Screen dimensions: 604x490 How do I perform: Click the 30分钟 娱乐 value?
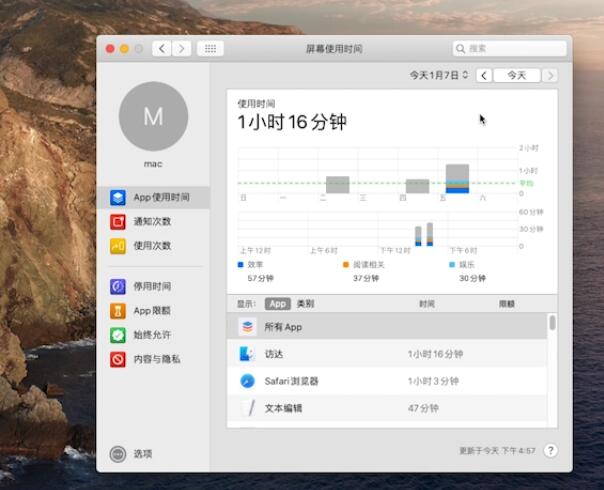tap(472, 278)
